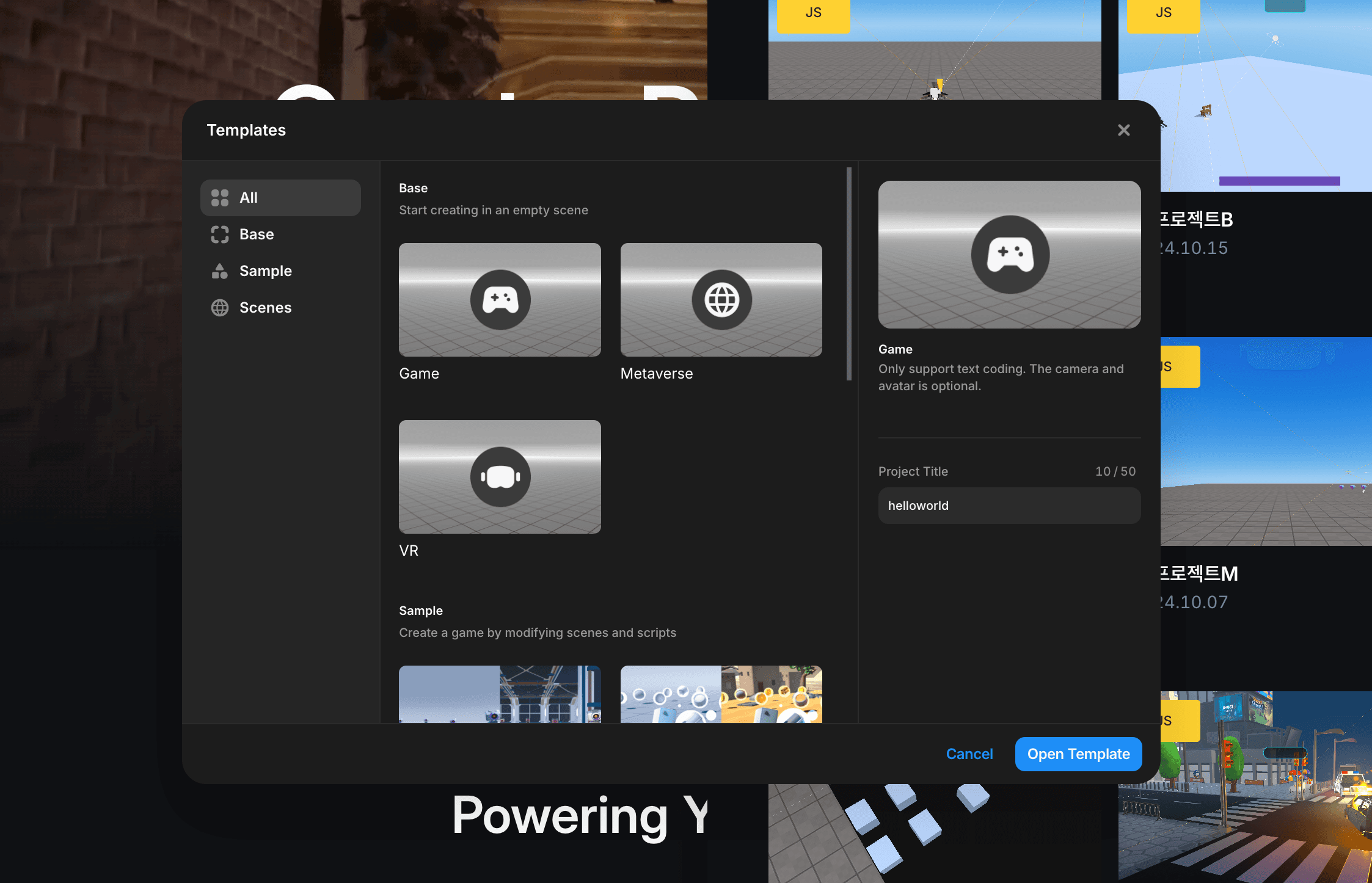Click the Game label under thumbnail

pyautogui.click(x=419, y=374)
